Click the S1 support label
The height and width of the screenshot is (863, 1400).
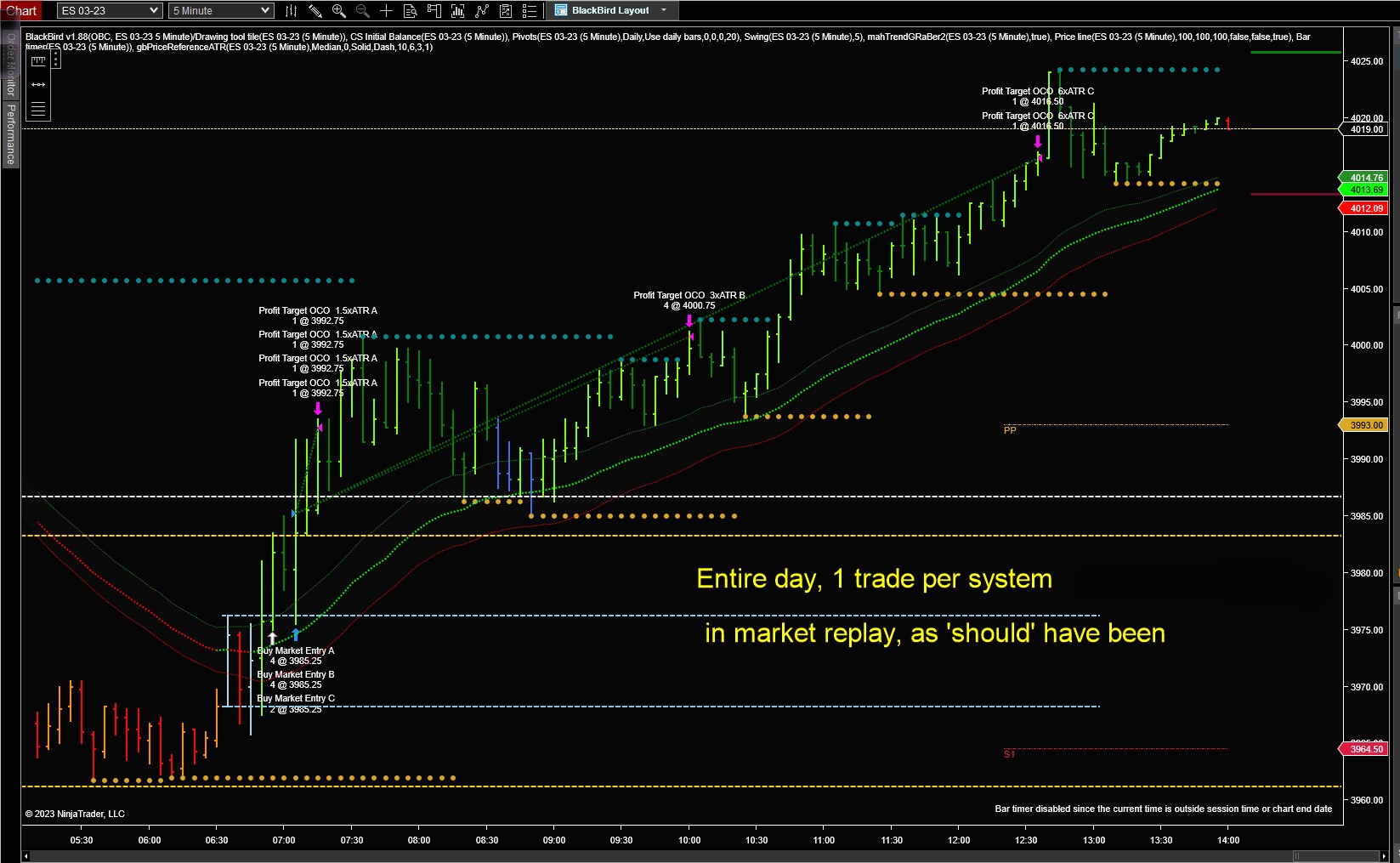[1009, 754]
